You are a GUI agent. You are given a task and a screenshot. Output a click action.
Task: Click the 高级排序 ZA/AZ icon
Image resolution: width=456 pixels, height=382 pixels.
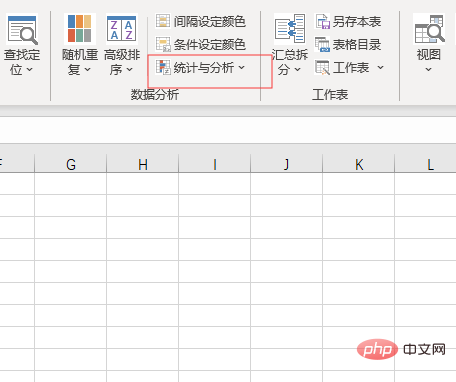(121, 29)
